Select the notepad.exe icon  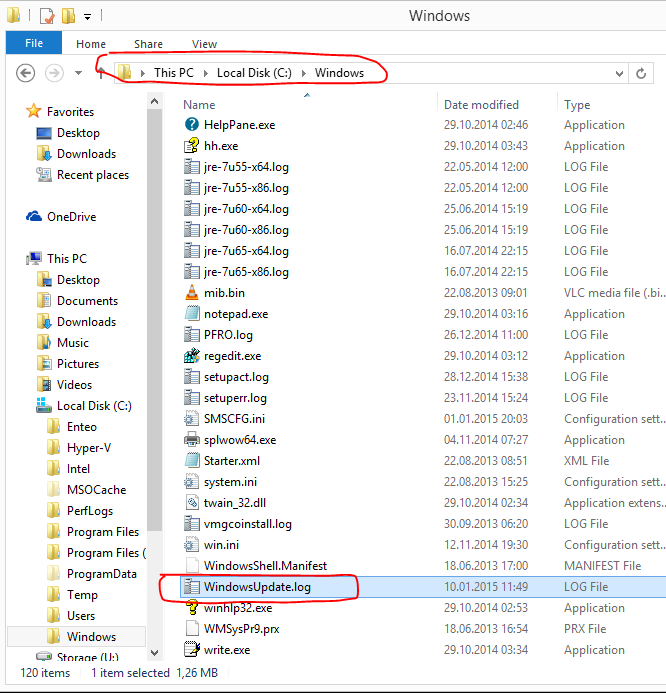(x=192, y=314)
